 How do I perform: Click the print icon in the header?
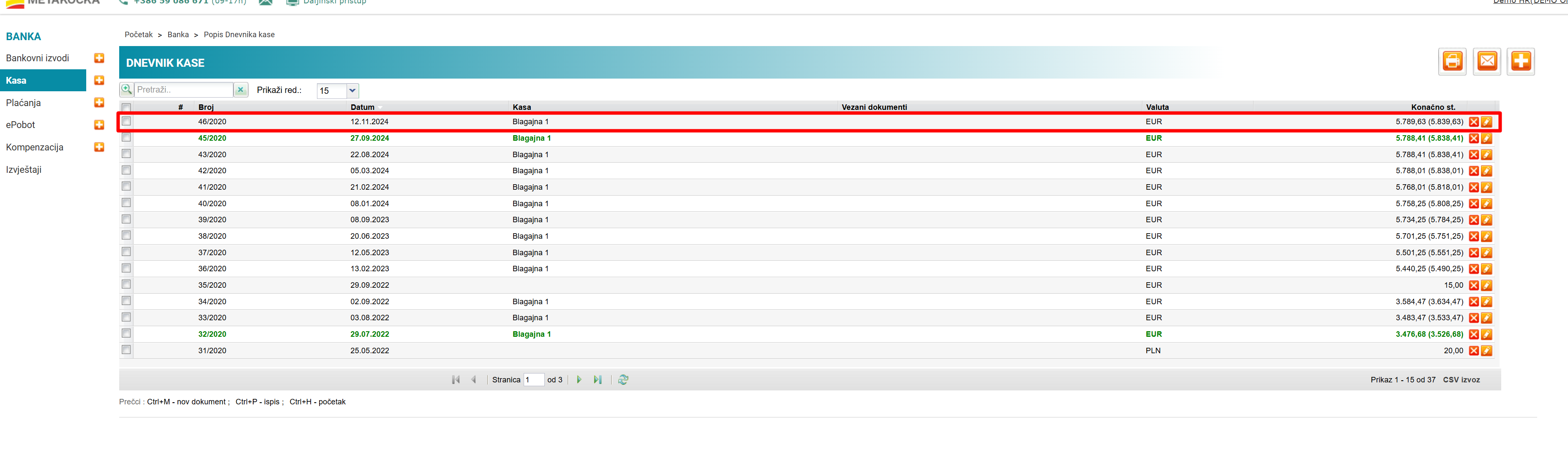[x=1452, y=61]
